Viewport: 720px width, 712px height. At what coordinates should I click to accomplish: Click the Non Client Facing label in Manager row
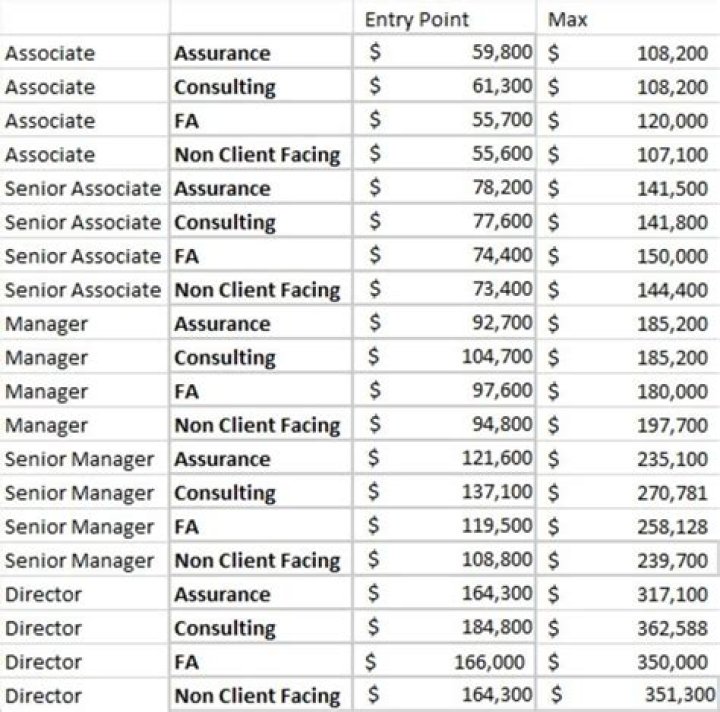point(257,425)
